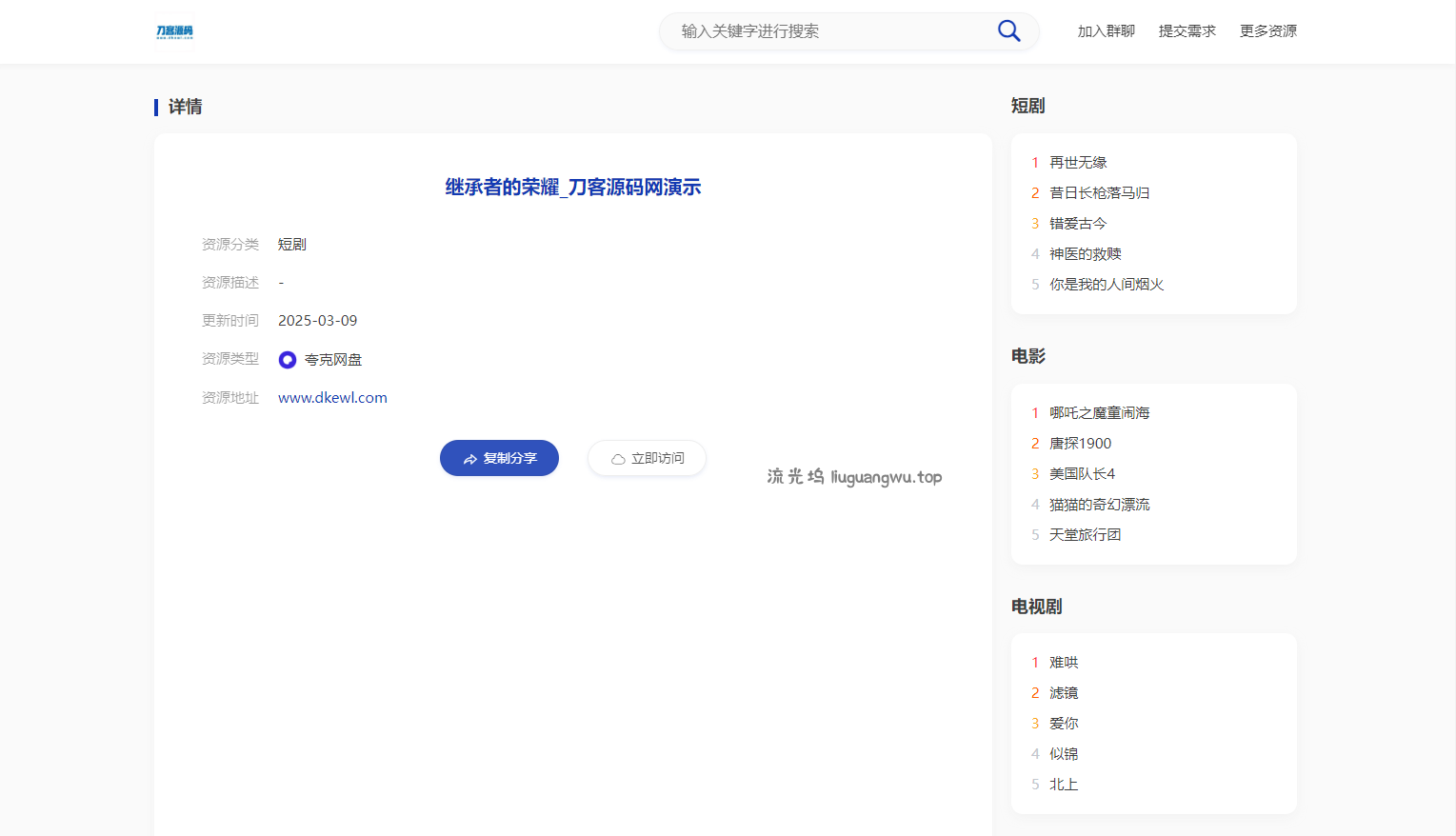Open movie 哪吒之魔童闹海

click(1099, 413)
